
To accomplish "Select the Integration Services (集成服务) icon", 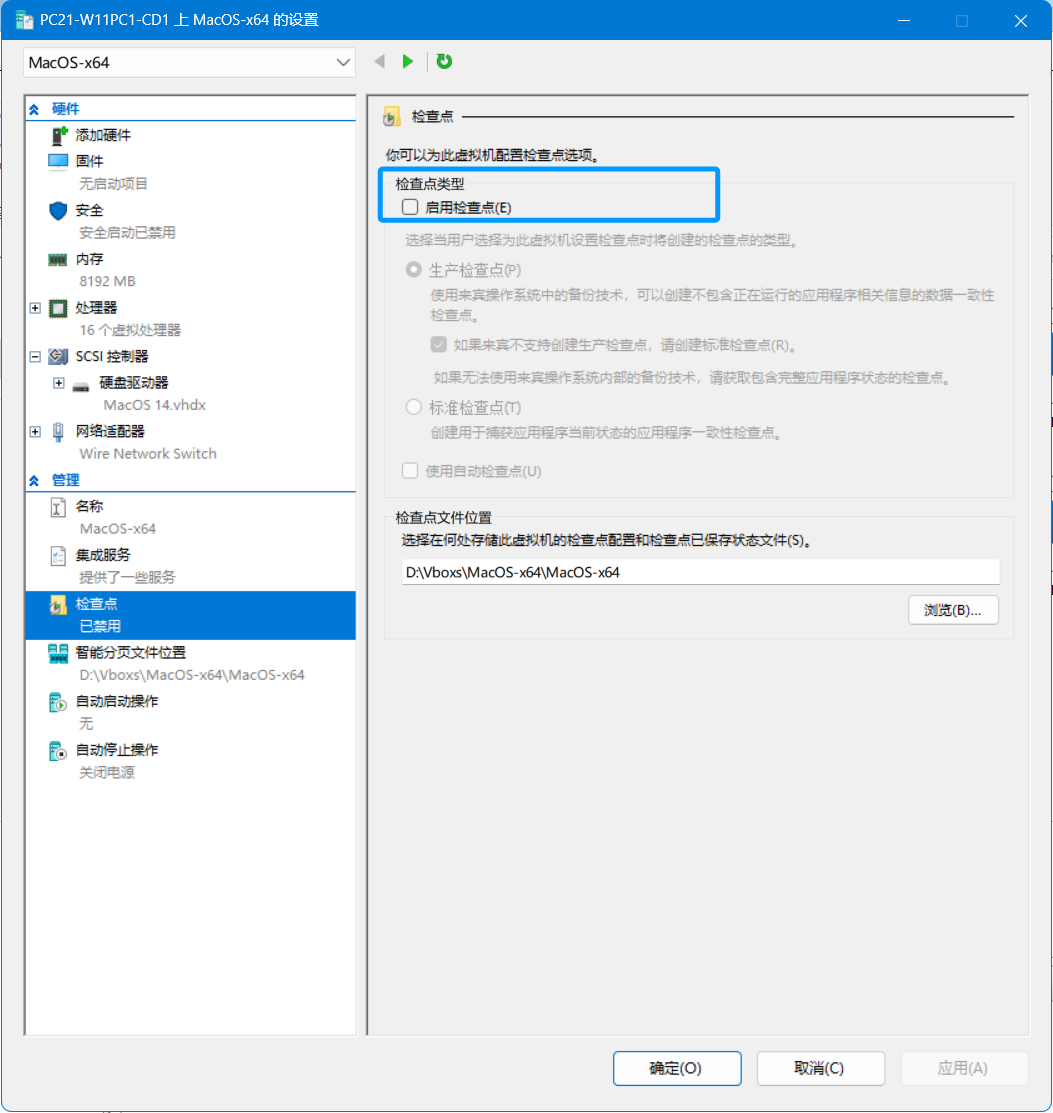I will (x=58, y=556).
